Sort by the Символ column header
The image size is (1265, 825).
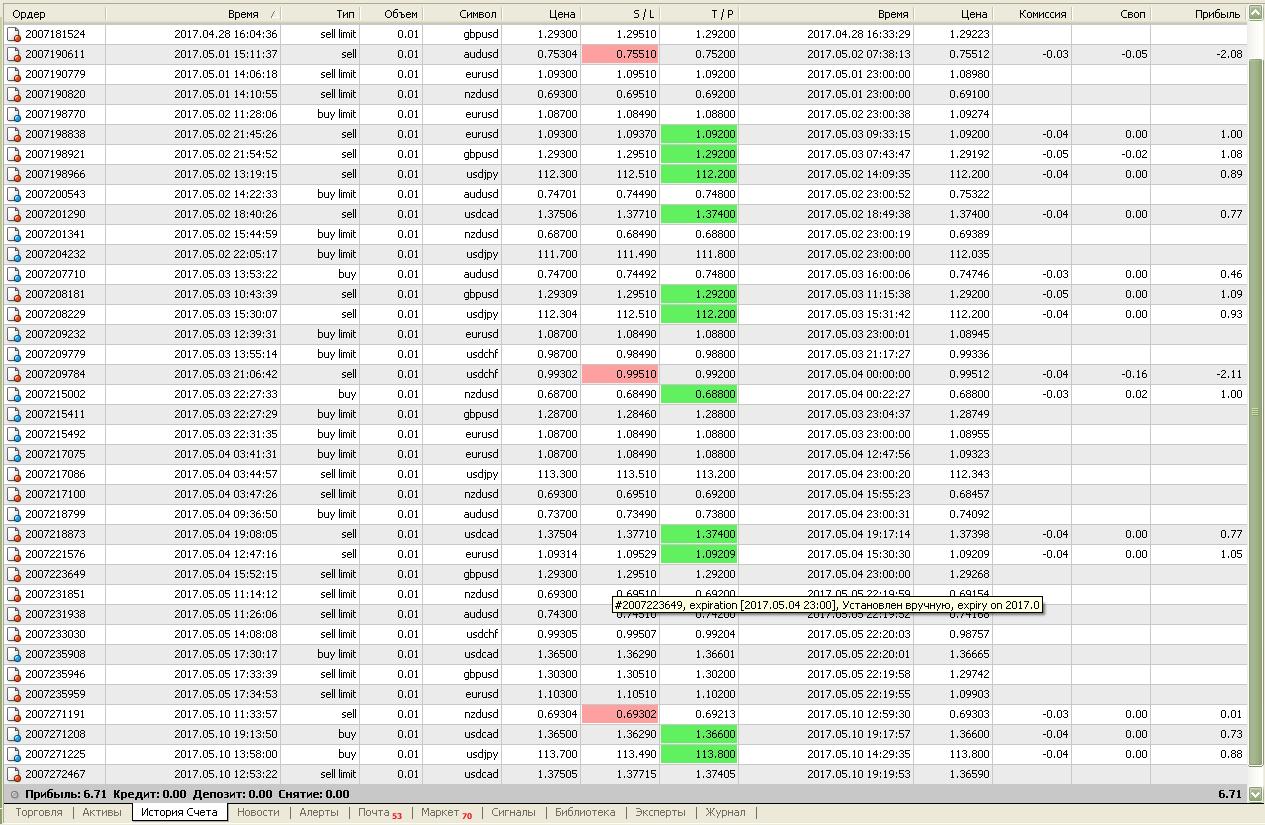[461, 14]
